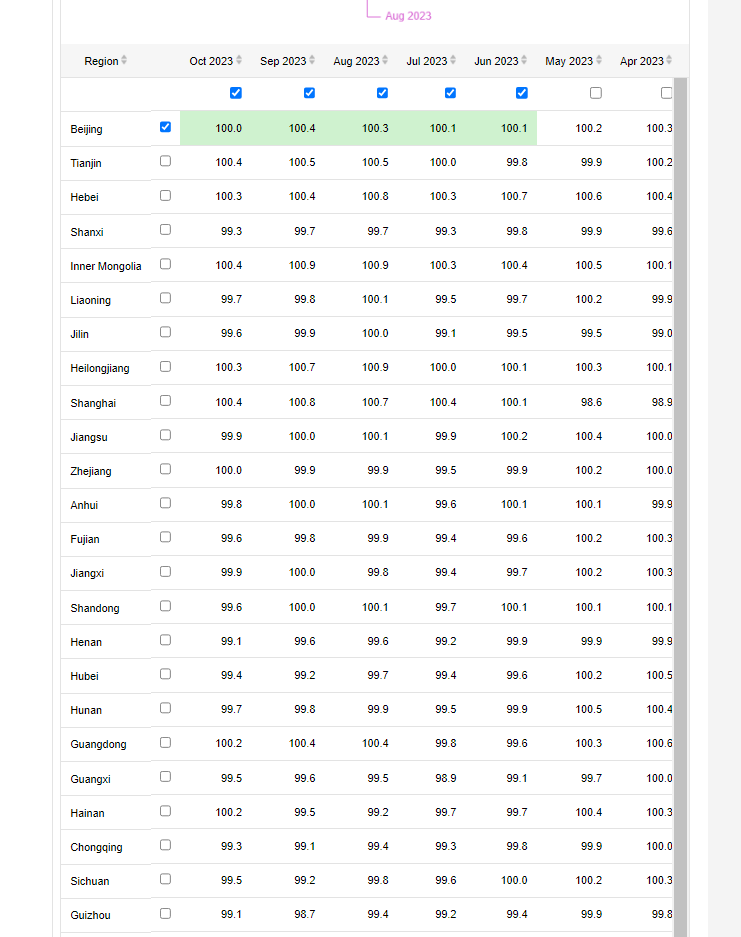Click the Jul 2023 column header text
The width and height of the screenshot is (741, 937).
[x=427, y=61]
